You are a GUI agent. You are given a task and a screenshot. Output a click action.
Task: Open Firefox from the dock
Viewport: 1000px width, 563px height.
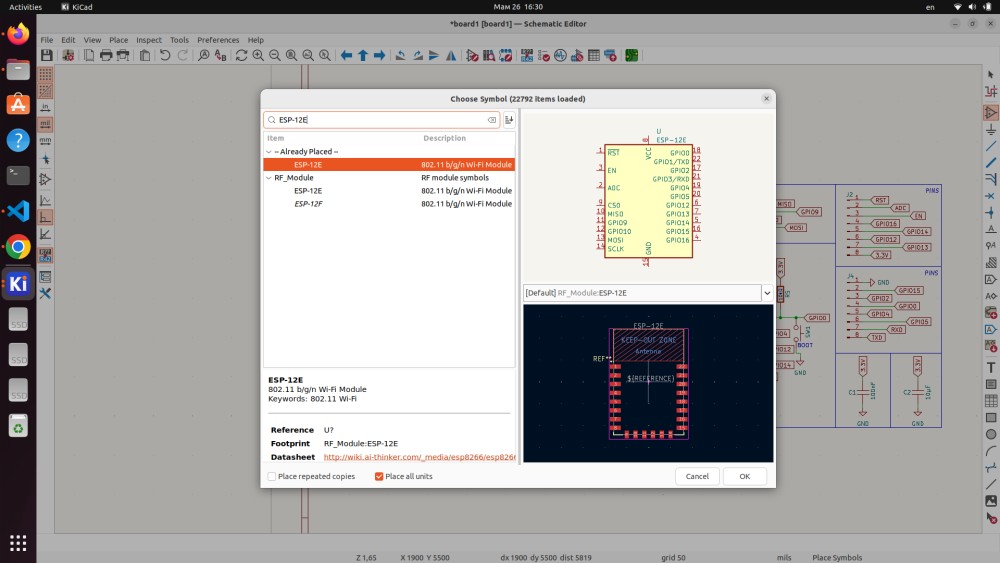pyautogui.click(x=18, y=34)
